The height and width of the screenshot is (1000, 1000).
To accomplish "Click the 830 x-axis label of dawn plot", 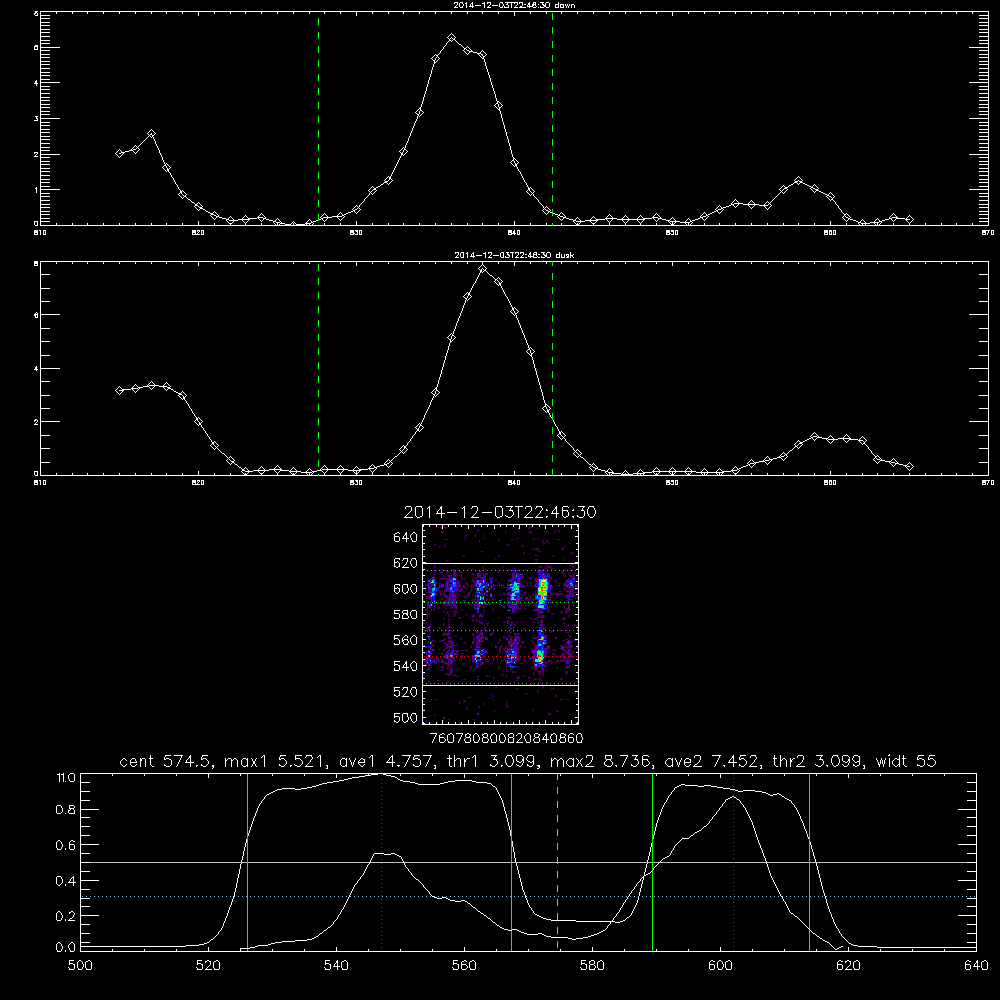I will click(x=356, y=233).
